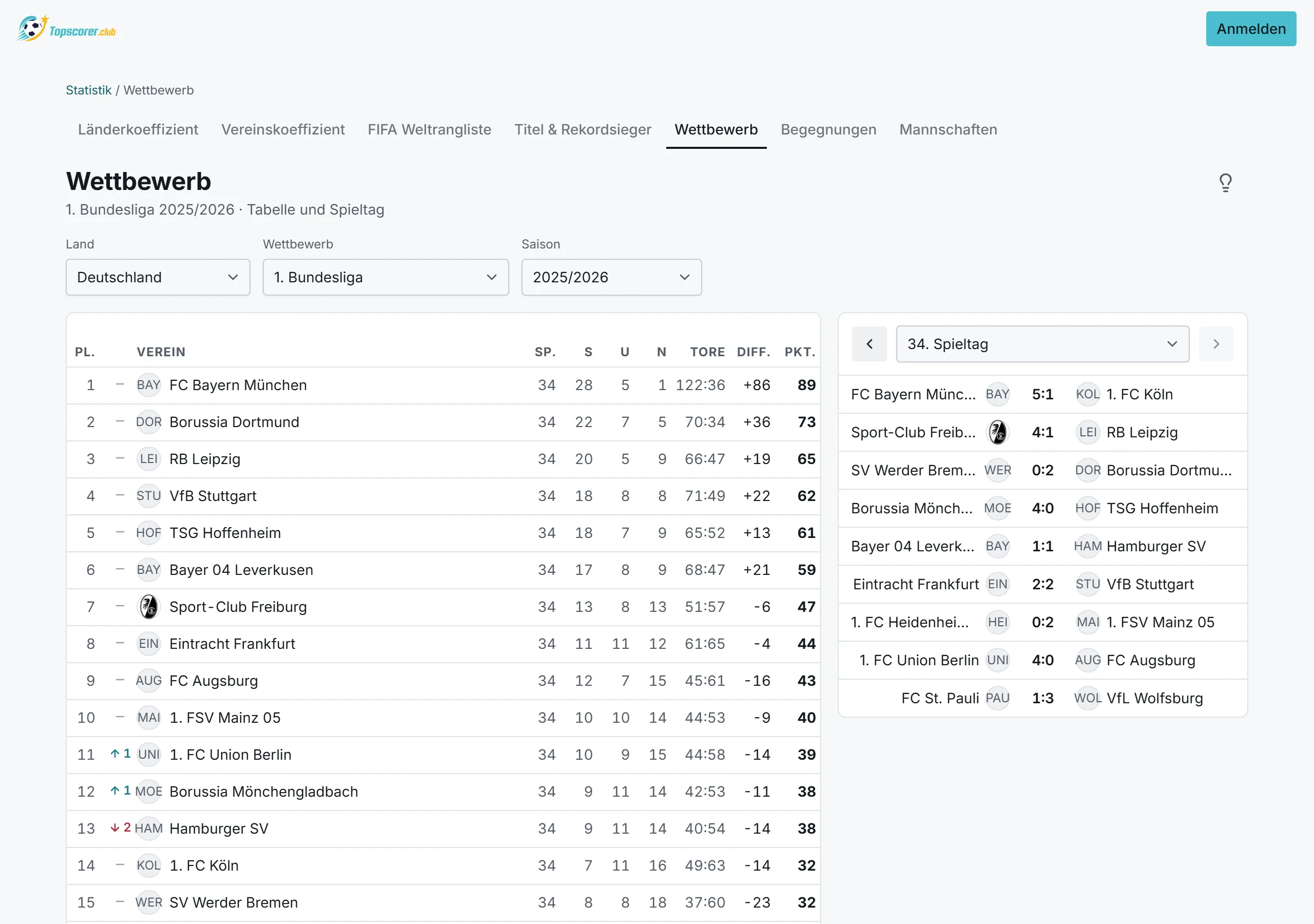Click FC Augsburg in fixture list
This screenshot has height=924, width=1314.
[x=1150, y=661]
